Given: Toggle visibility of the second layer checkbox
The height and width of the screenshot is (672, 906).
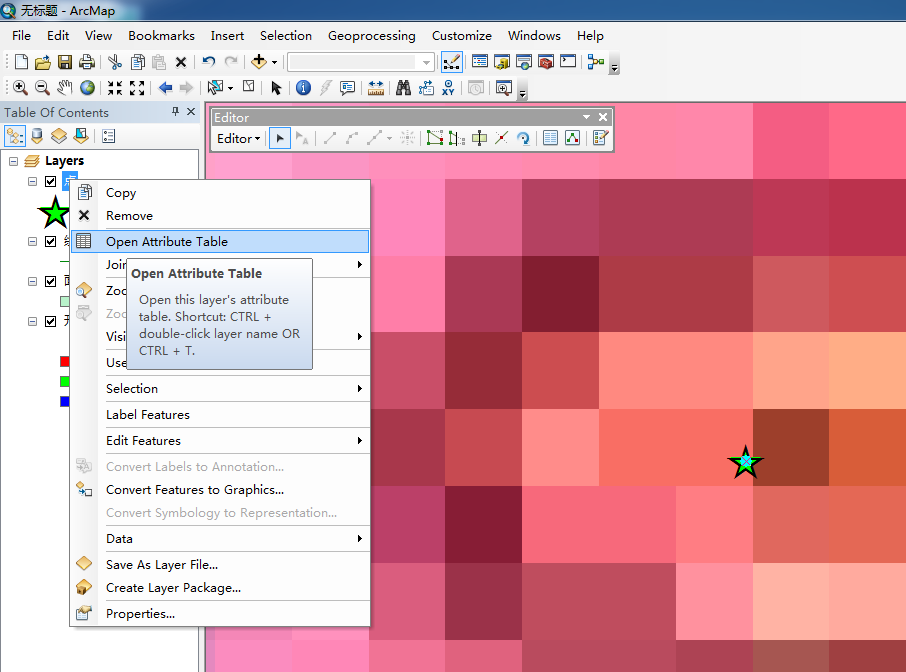Looking at the screenshot, I should click(x=51, y=242).
